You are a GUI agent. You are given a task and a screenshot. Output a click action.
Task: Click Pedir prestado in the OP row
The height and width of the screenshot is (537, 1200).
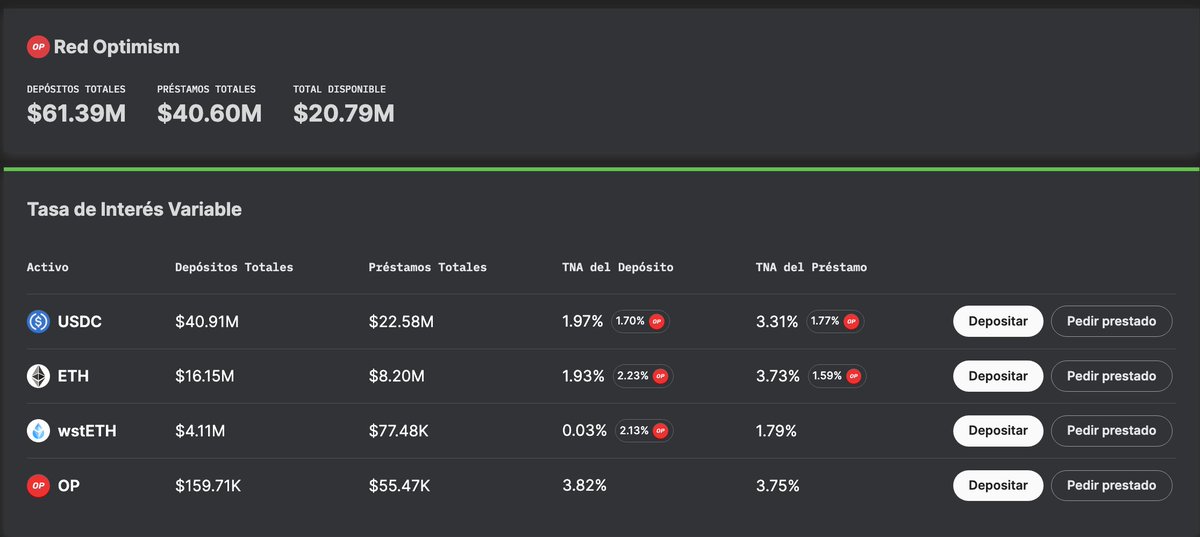coord(1111,486)
